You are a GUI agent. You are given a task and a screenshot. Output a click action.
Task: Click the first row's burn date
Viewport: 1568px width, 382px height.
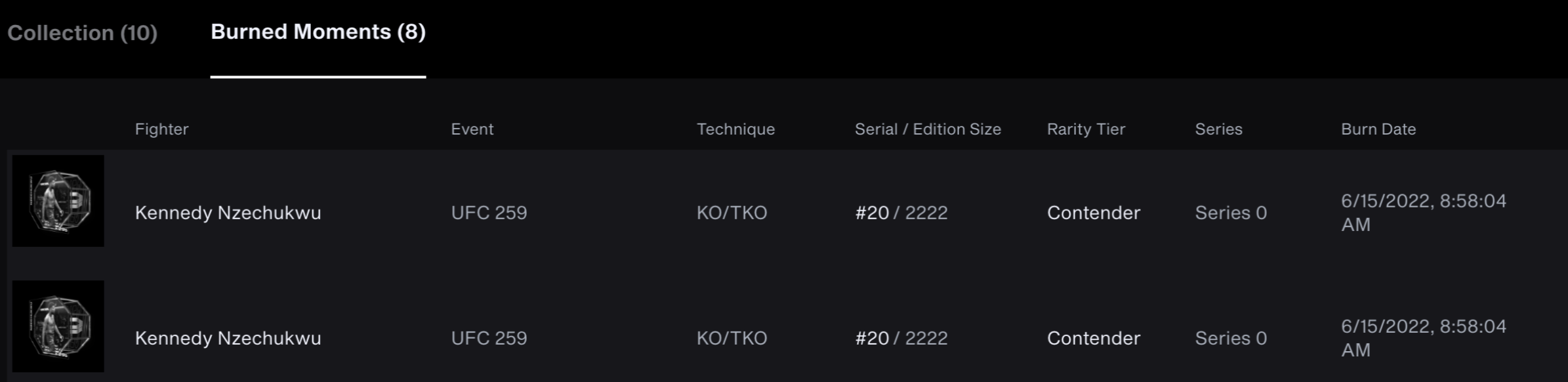pos(1424,213)
